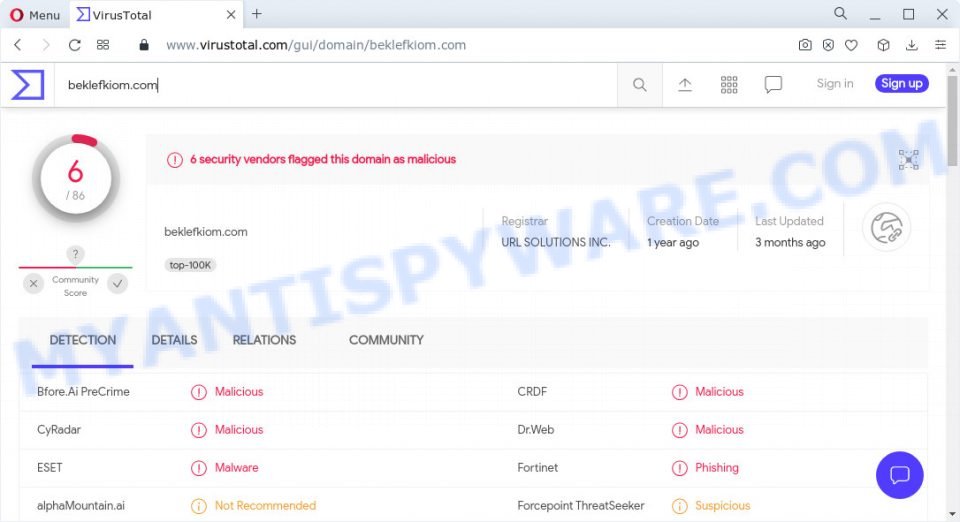Click the 6 security vendors flagged alert text
960x522 pixels.
pos(323,159)
